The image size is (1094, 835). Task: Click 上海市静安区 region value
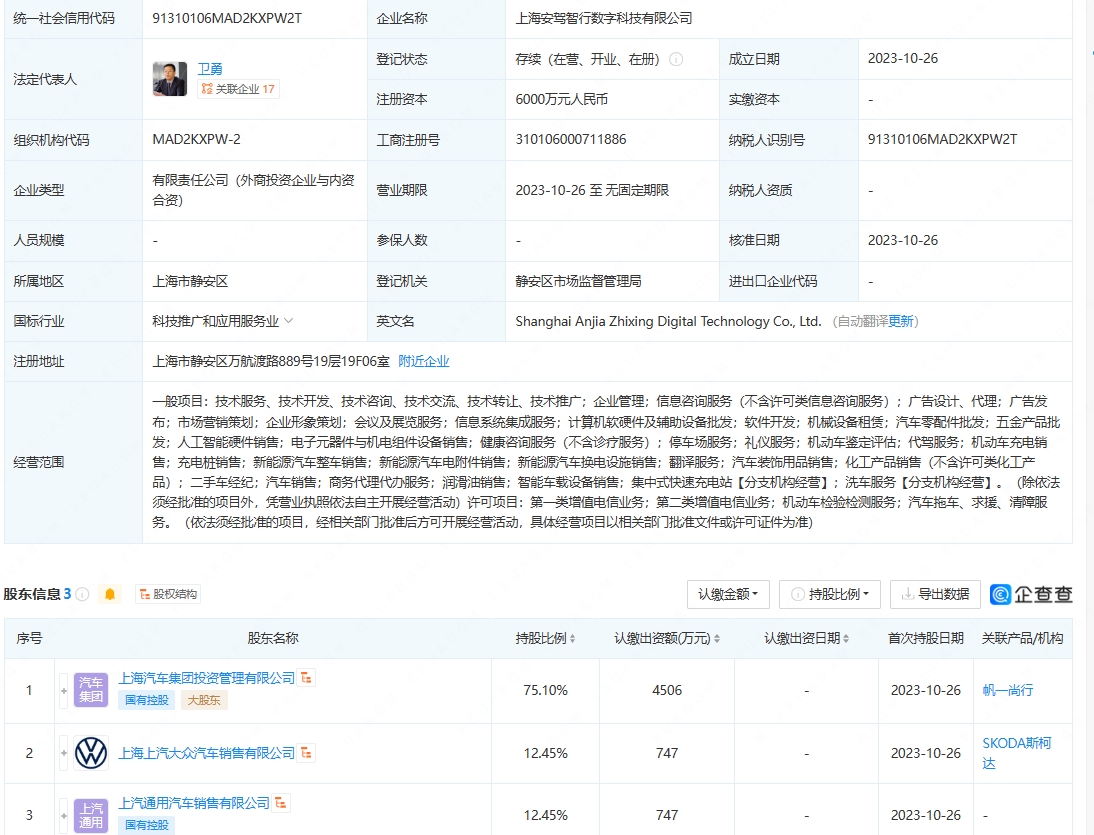(x=190, y=281)
